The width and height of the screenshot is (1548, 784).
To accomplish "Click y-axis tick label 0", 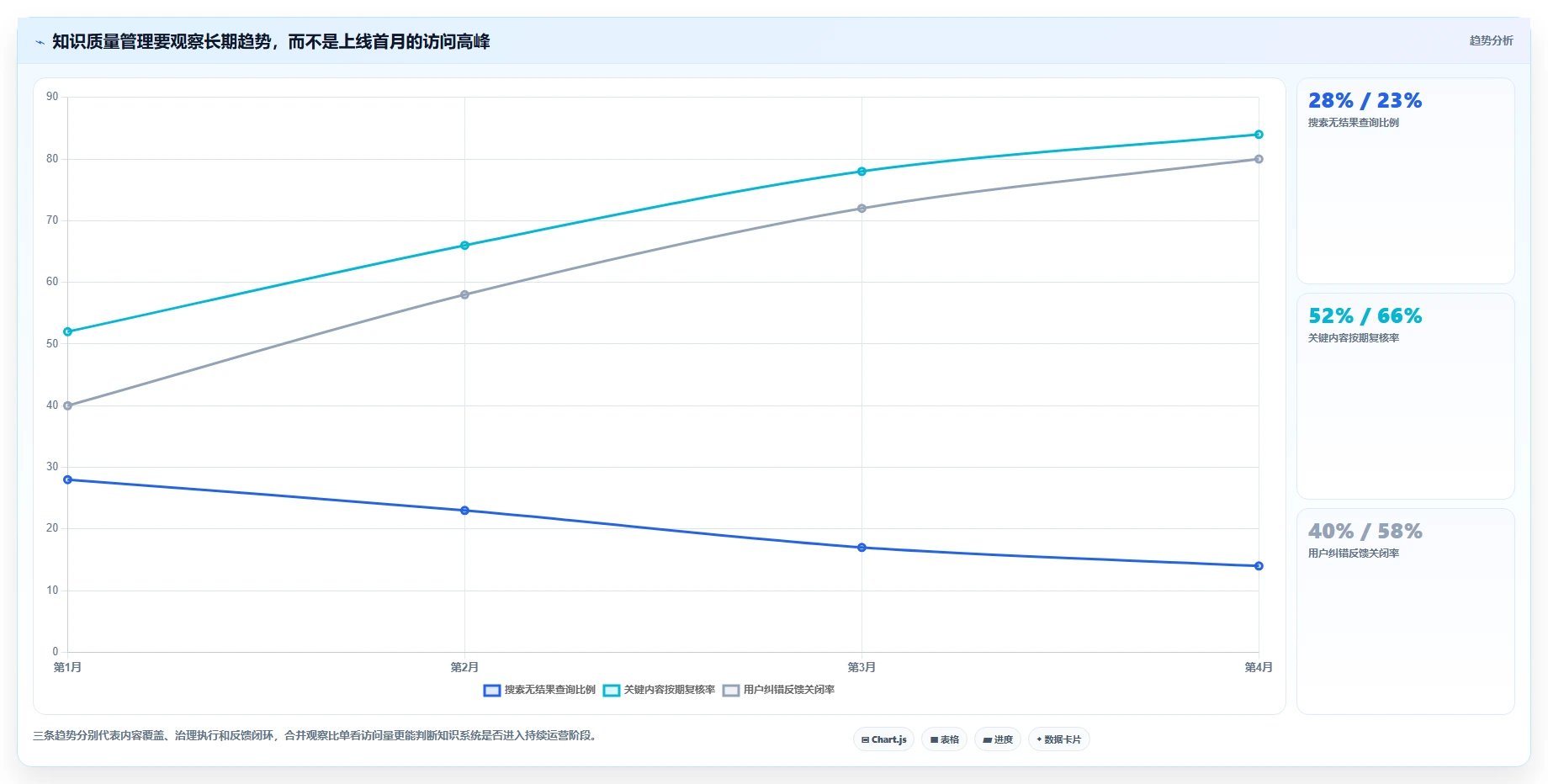I will [x=56, y=652].
